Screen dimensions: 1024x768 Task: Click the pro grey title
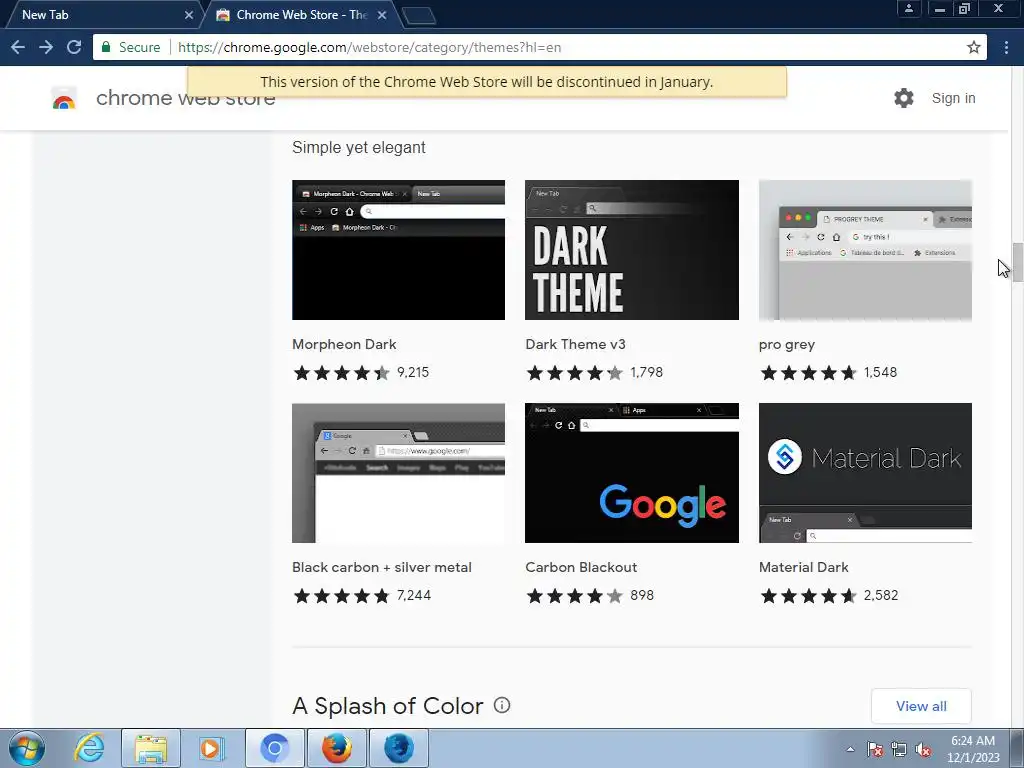click(x=787, y=345)
